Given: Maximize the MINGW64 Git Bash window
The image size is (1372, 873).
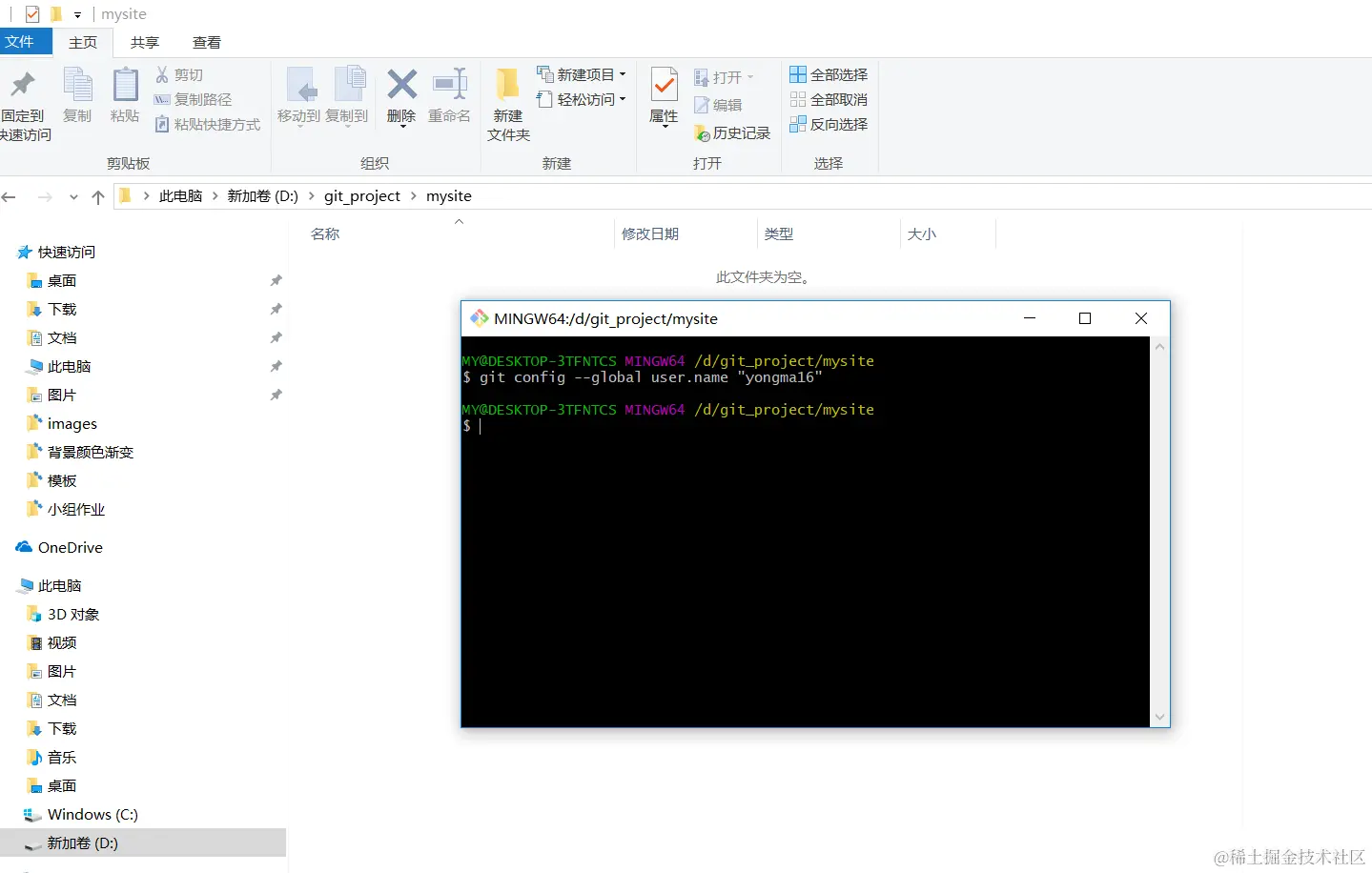Looking at the screenshot, I should pos(1085,318).
